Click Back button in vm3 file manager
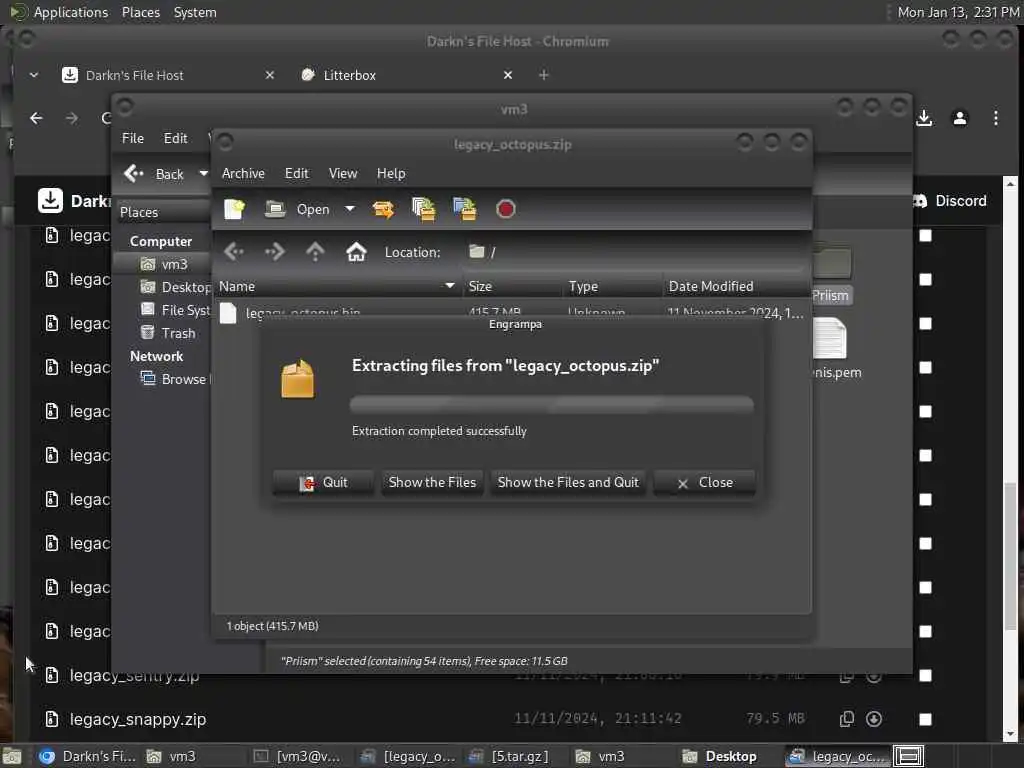The width and height of the screenshot is (1024, 768). tap(155, 174)
